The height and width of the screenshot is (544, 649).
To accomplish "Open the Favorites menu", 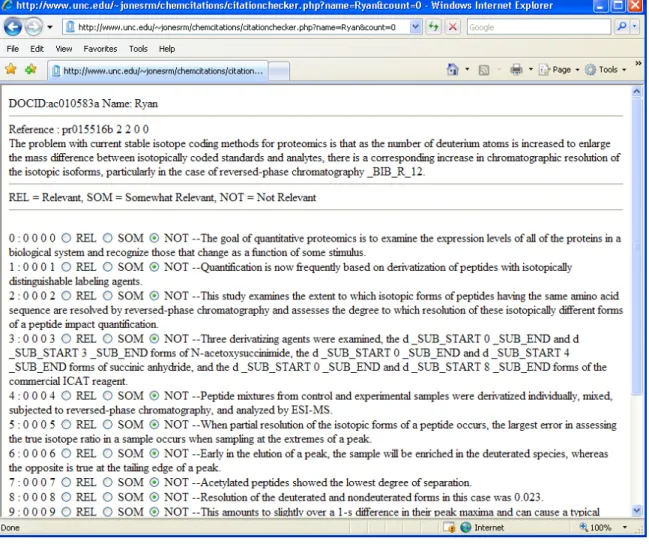I will (100, 49).
